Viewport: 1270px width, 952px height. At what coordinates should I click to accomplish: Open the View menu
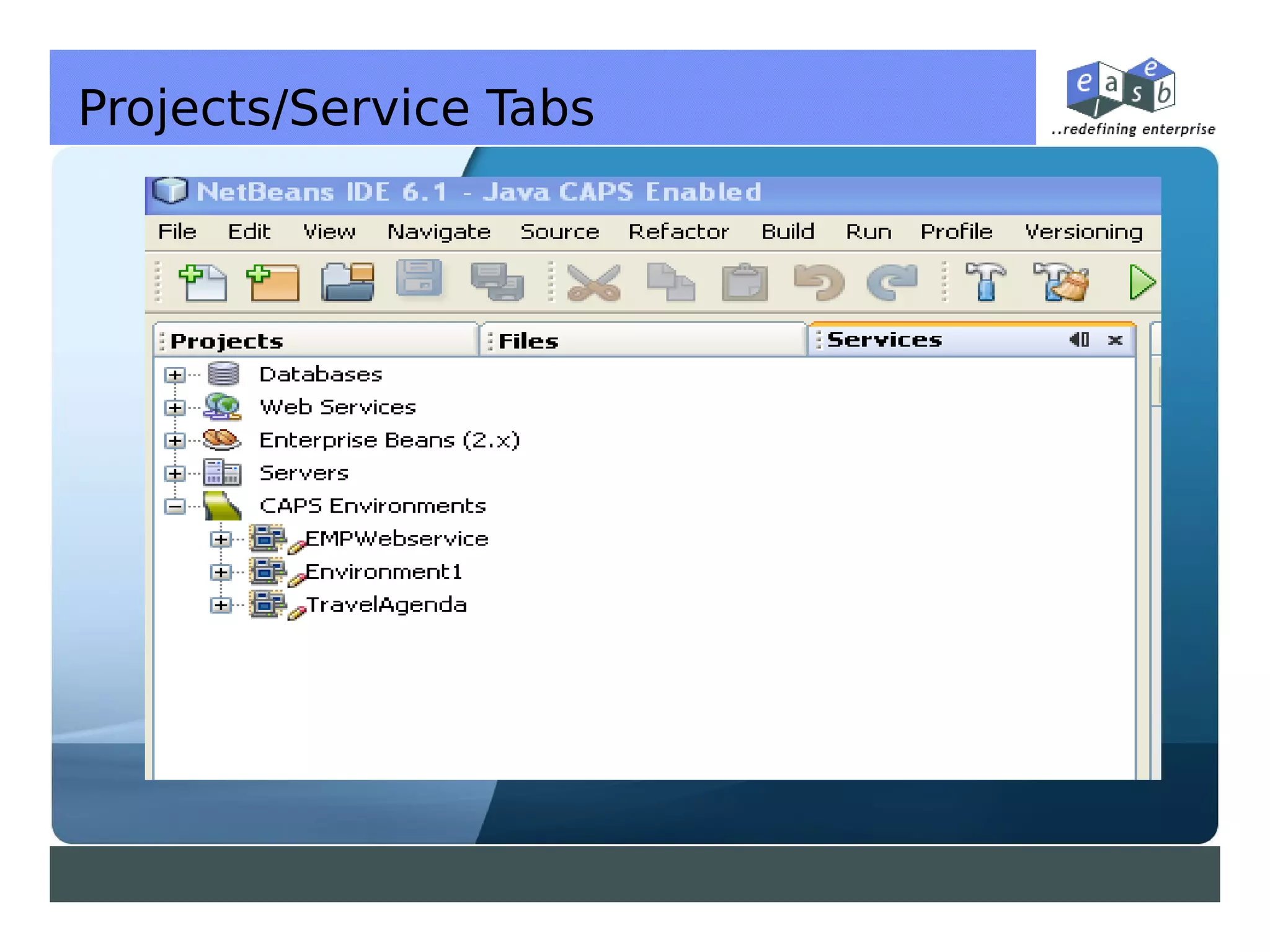[329, 232]
